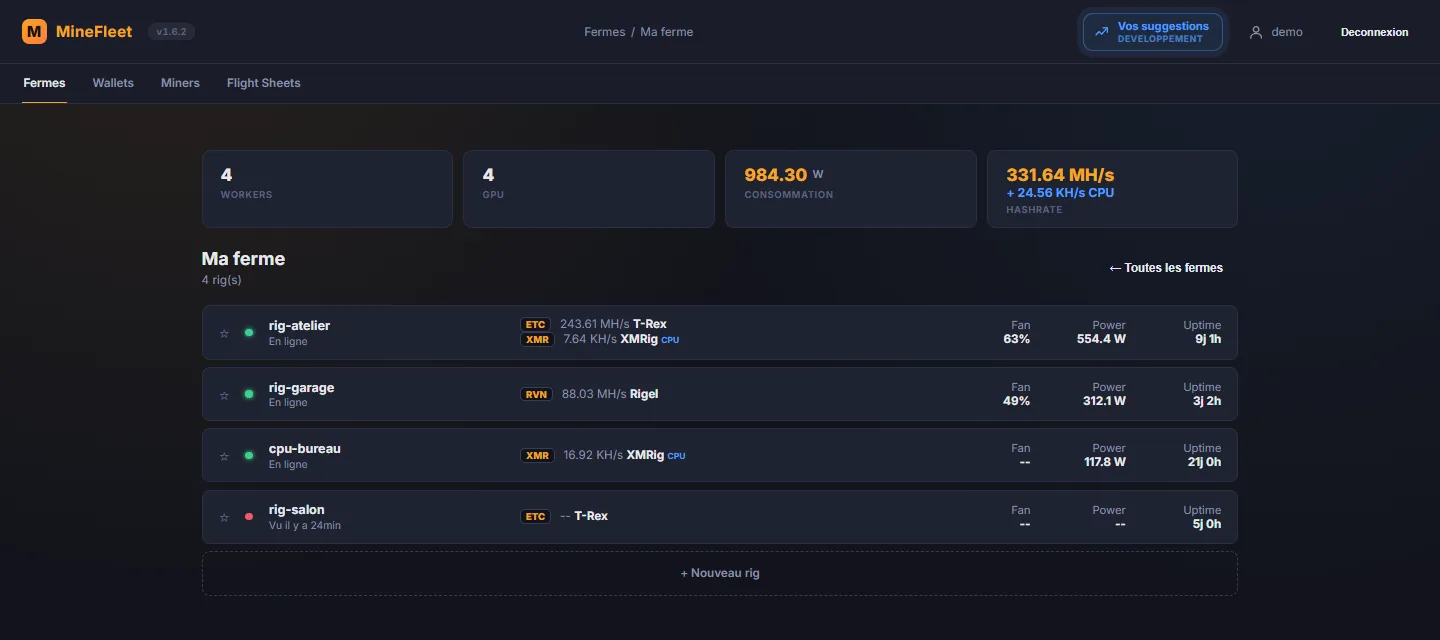Click the XMR coin badge on cpu-bureau

[537, 455]
